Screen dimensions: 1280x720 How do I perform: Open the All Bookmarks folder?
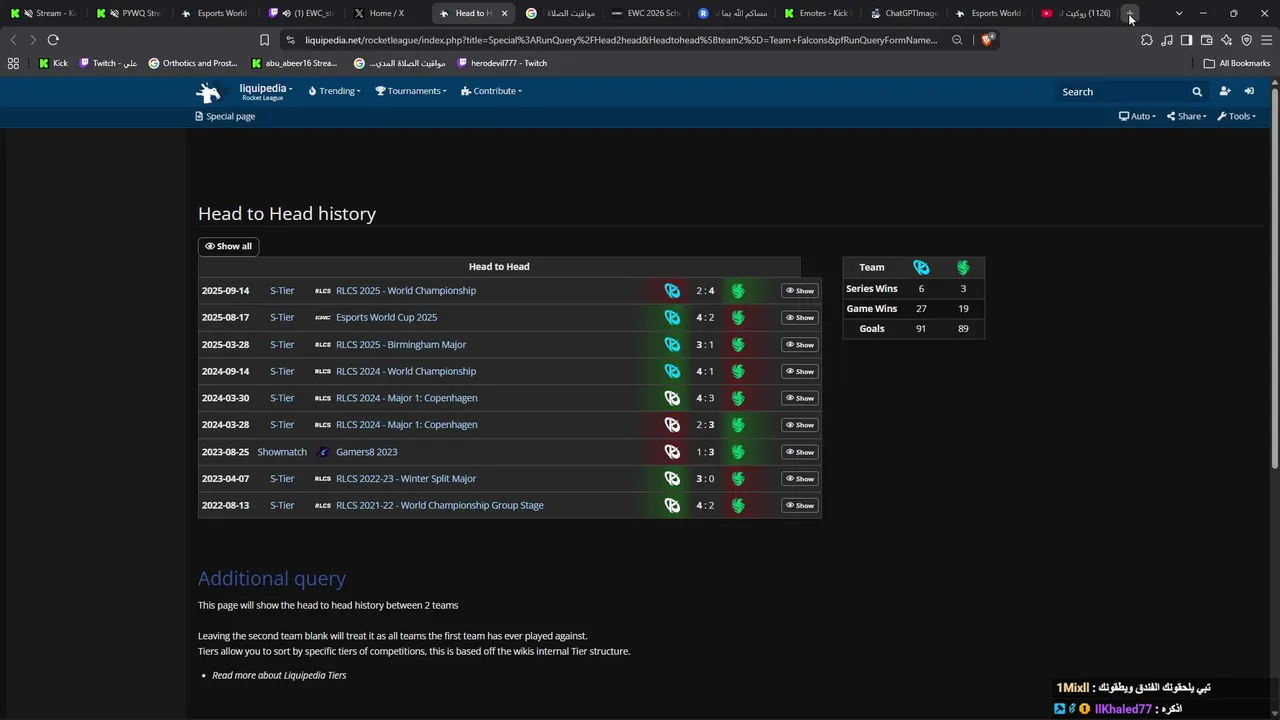coord(1237,63)
